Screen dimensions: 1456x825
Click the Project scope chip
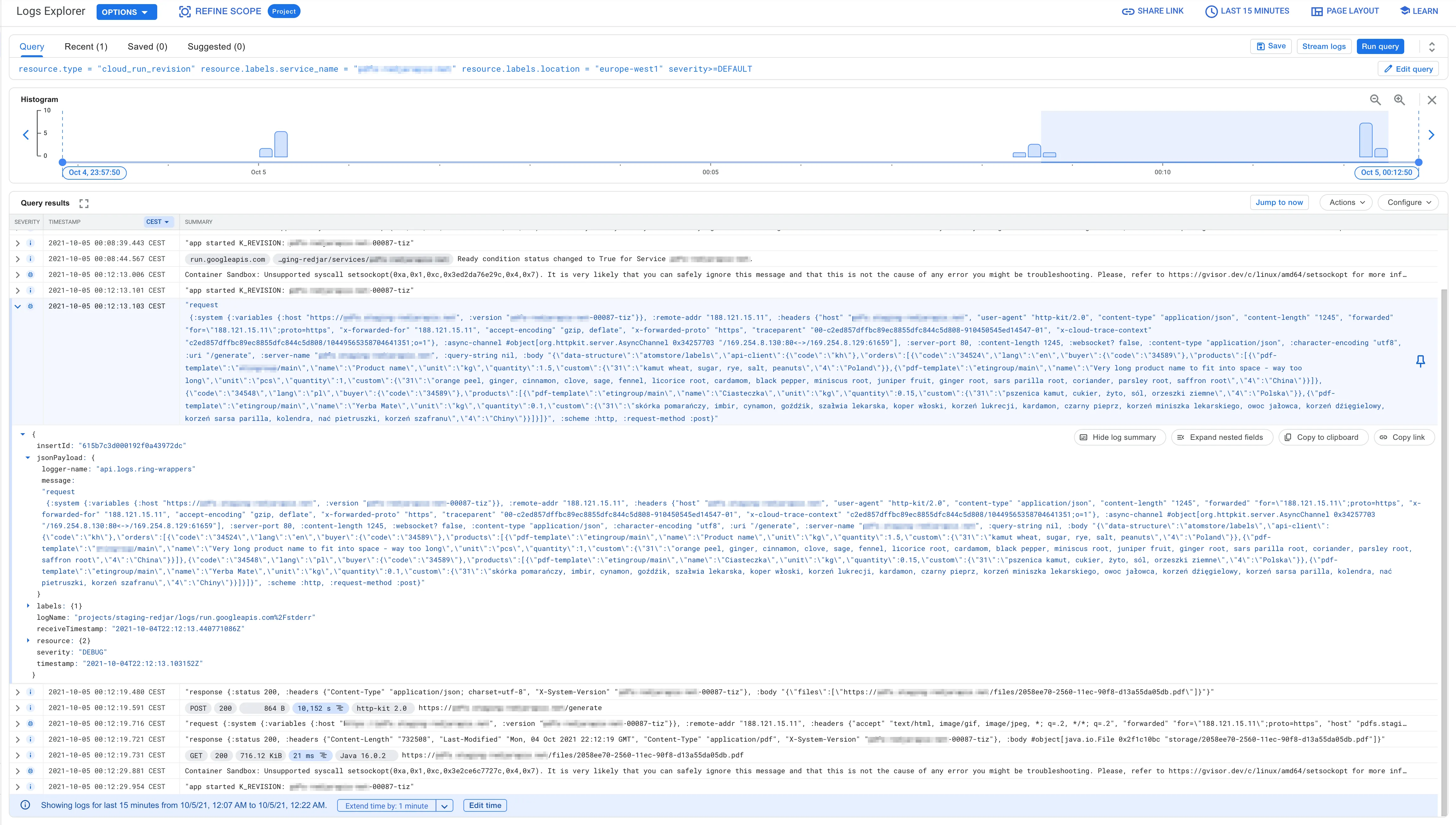point(284,11)
